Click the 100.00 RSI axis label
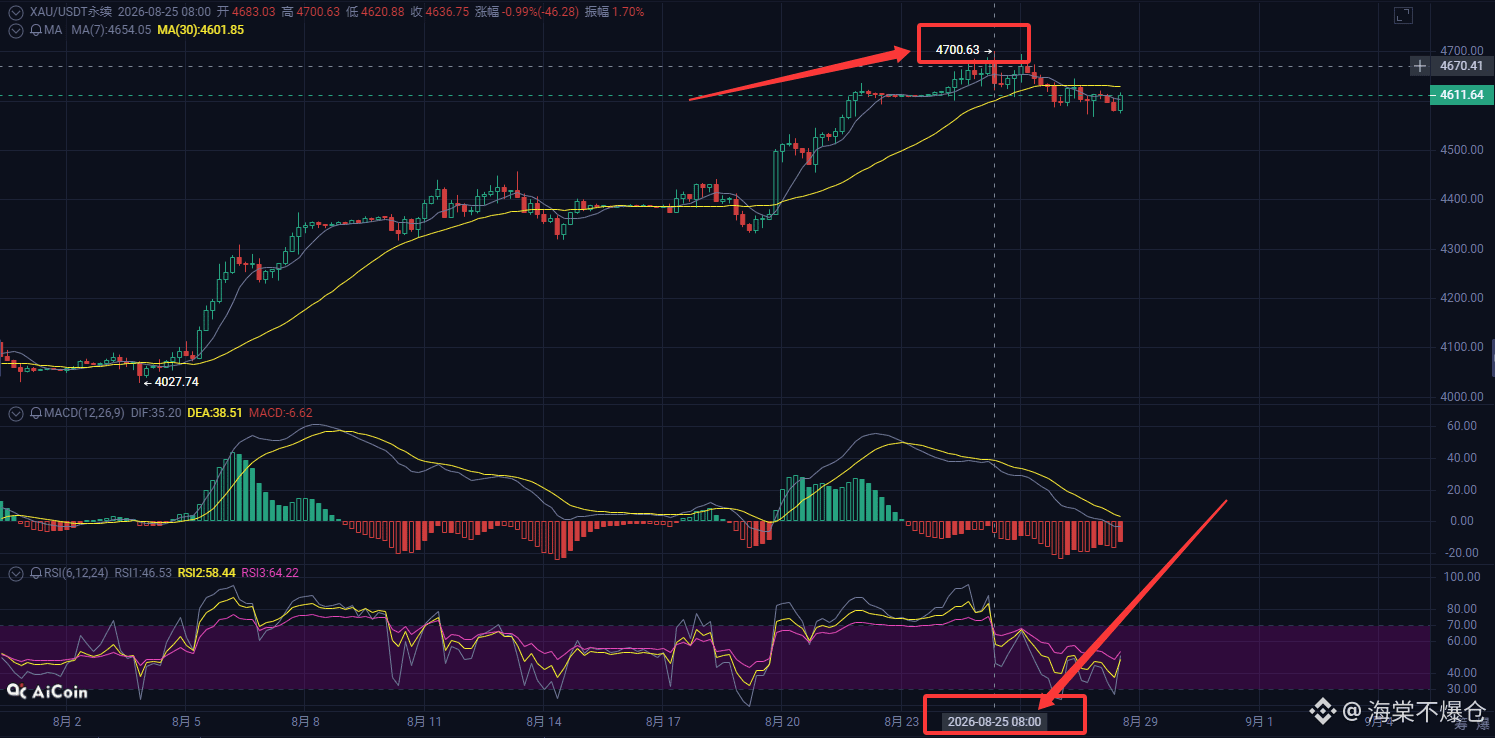Screen dimensions: 1495x738 point(1460,577)
